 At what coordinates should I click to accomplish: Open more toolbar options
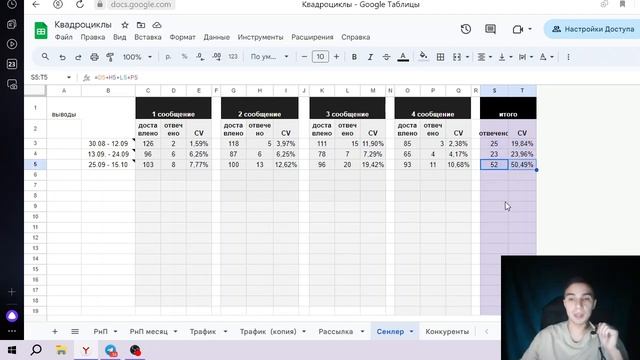pyautogui.click(x=568, y=57)
